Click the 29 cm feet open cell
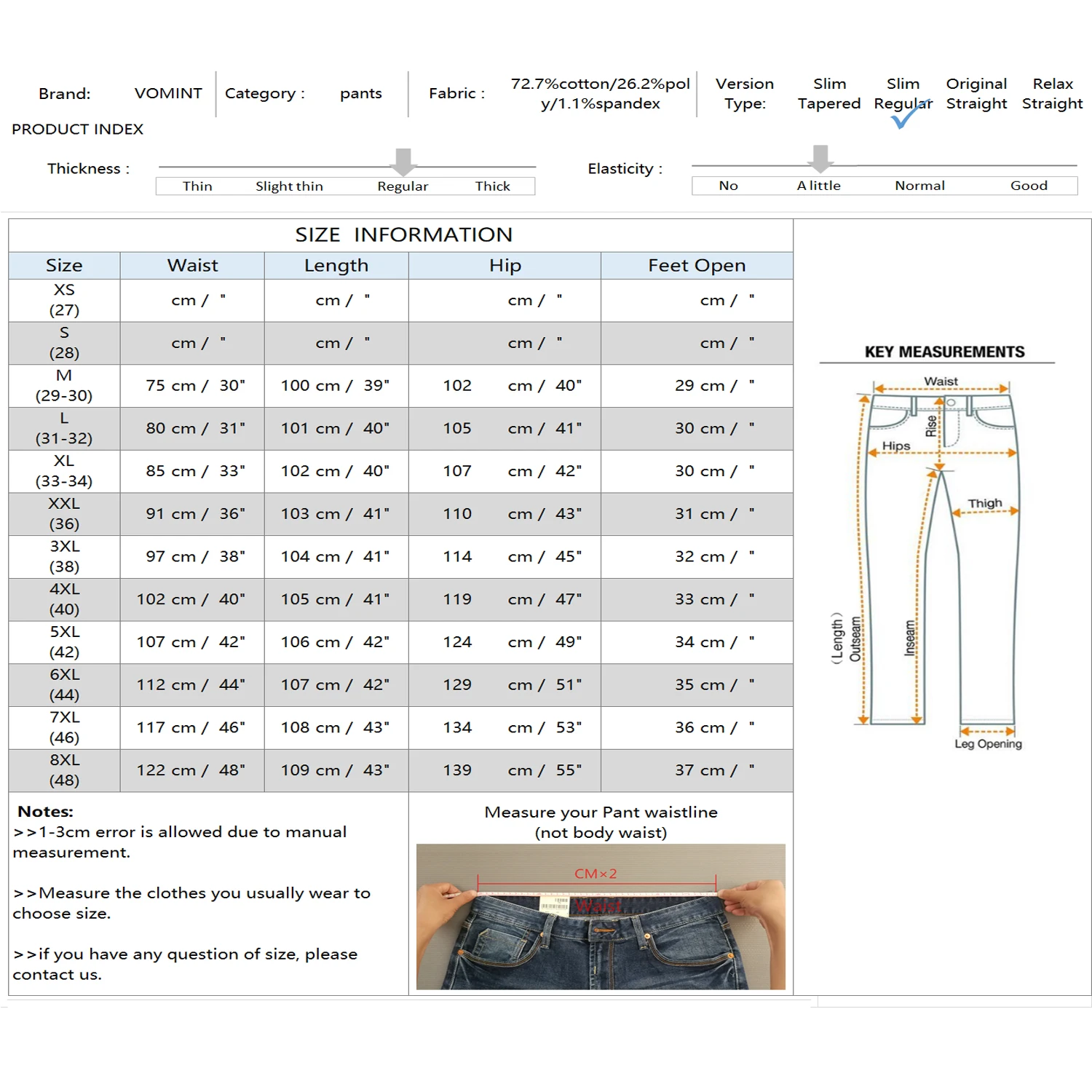Image resolution: width=1092 pixels, height=1092 pixels. 697,386
